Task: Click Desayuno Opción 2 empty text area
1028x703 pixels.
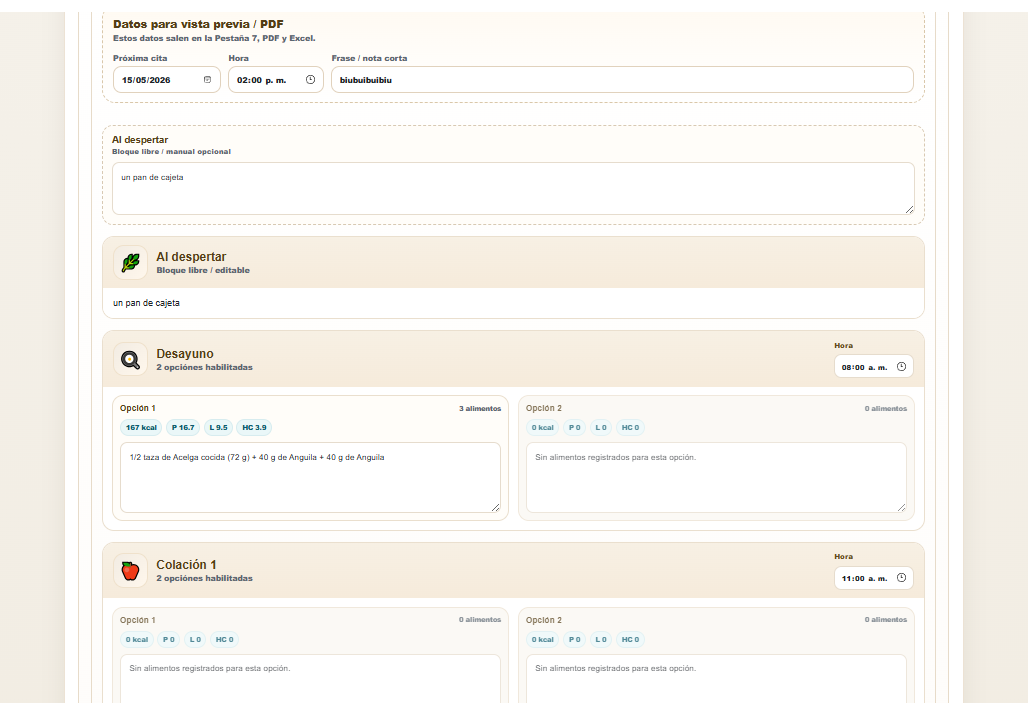Action: [x=716, y=477]
